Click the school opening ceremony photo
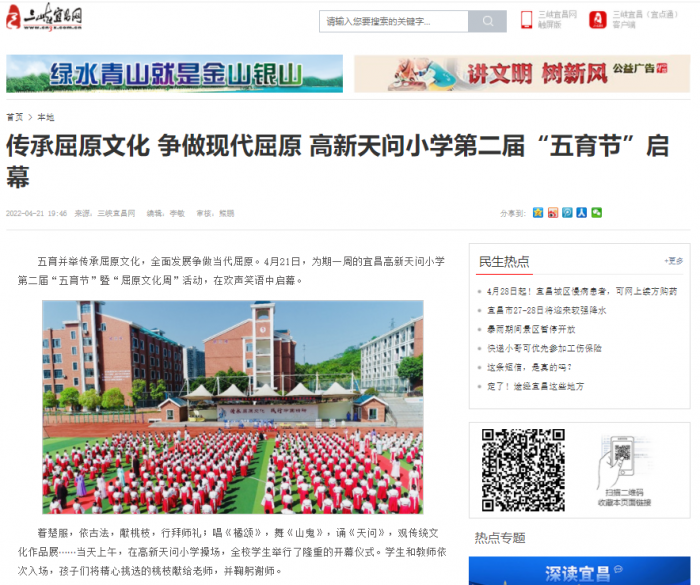Viewport: 700px width, 585px height. pos(232,406)
